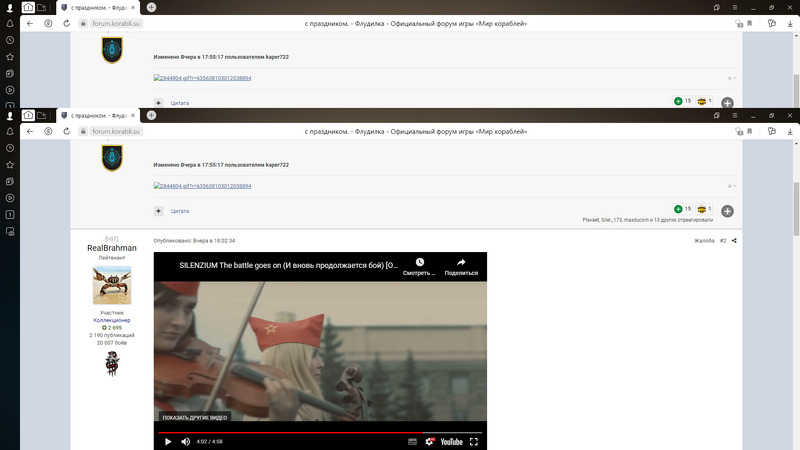Open history clock in lower window sidebar
Viewport: 800px width, 450px height.
pyautogui.click(x=10, y=148)
